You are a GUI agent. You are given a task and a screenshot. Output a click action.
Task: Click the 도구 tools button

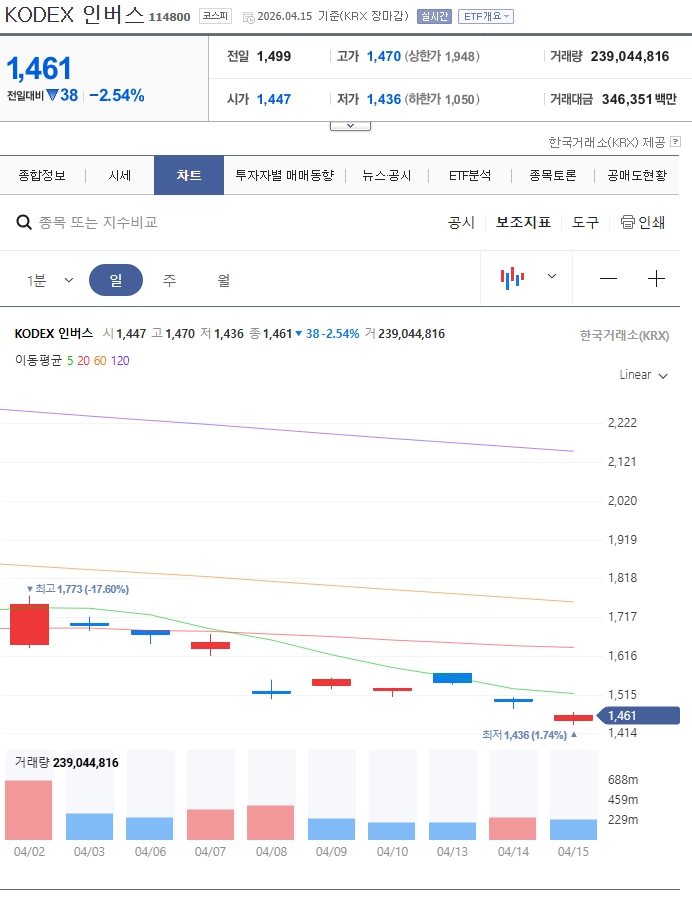click(585, 222)
